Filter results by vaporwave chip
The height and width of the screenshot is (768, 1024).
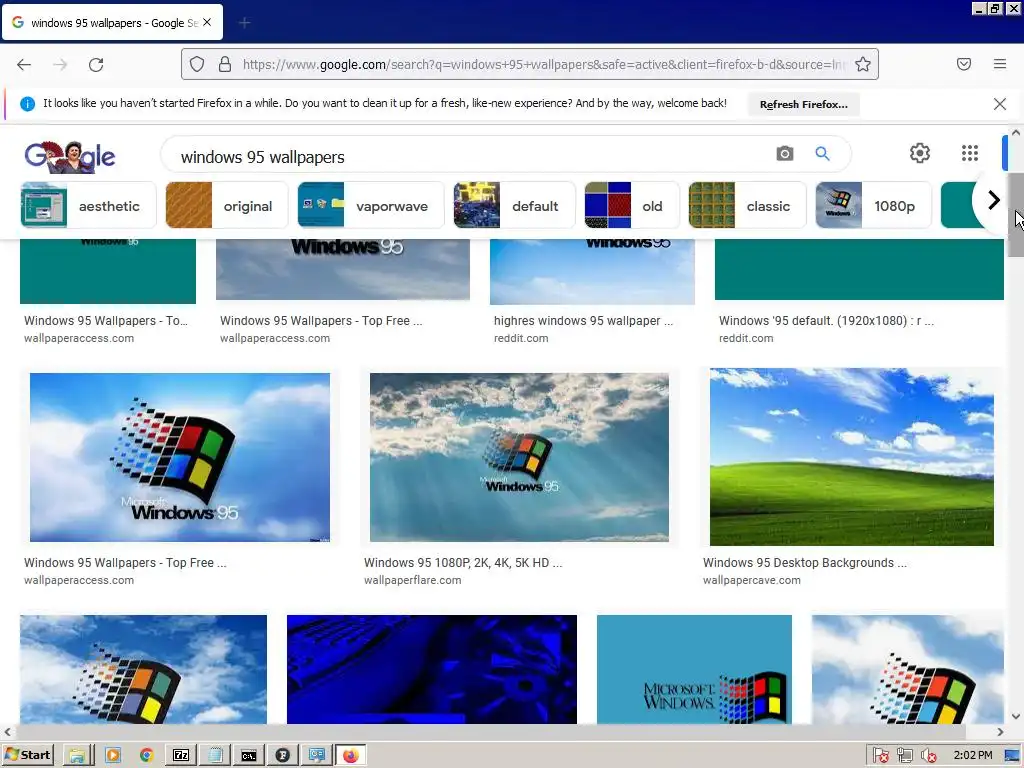click(x=370, y=206)
